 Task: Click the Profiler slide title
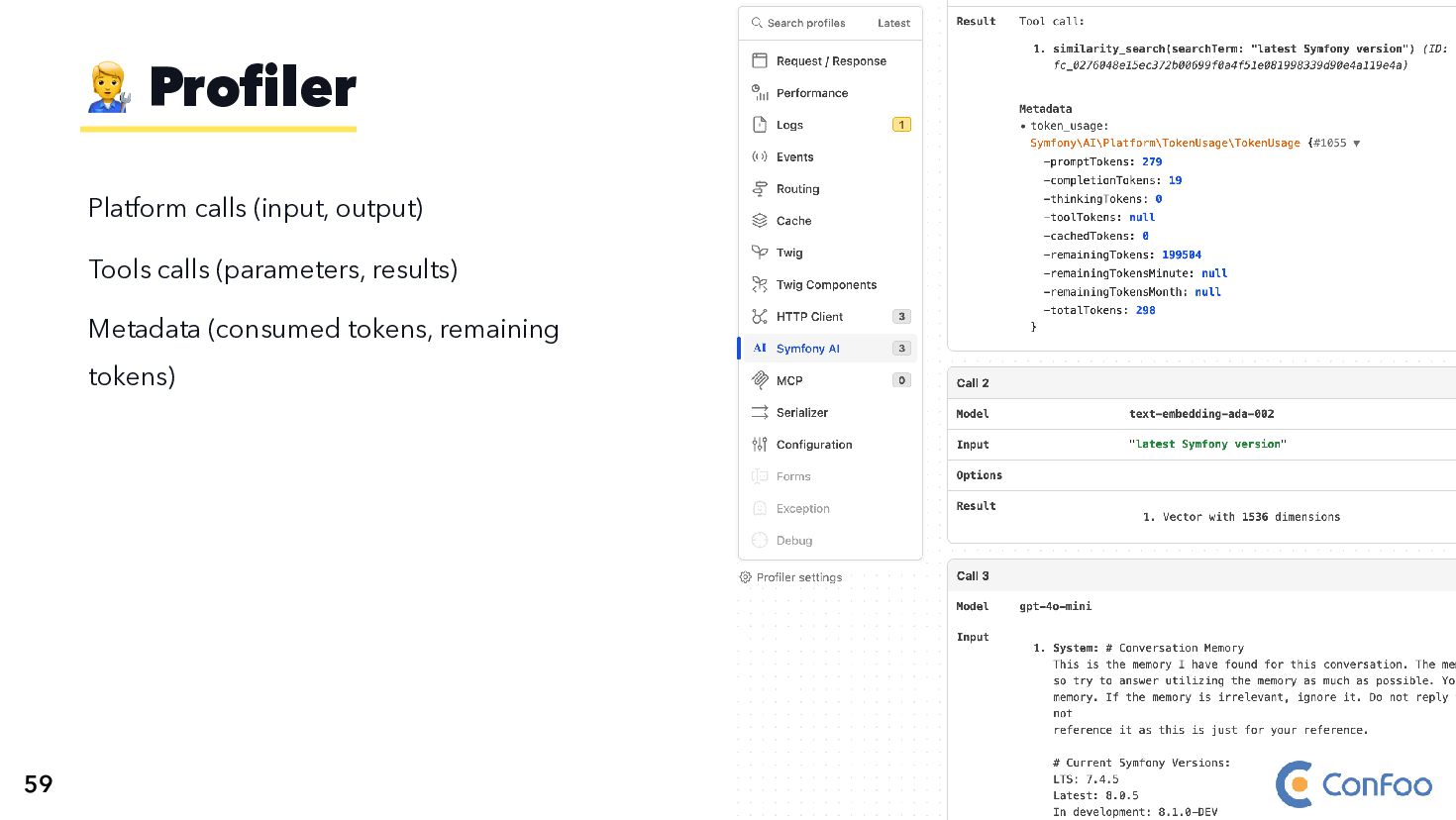253,87
